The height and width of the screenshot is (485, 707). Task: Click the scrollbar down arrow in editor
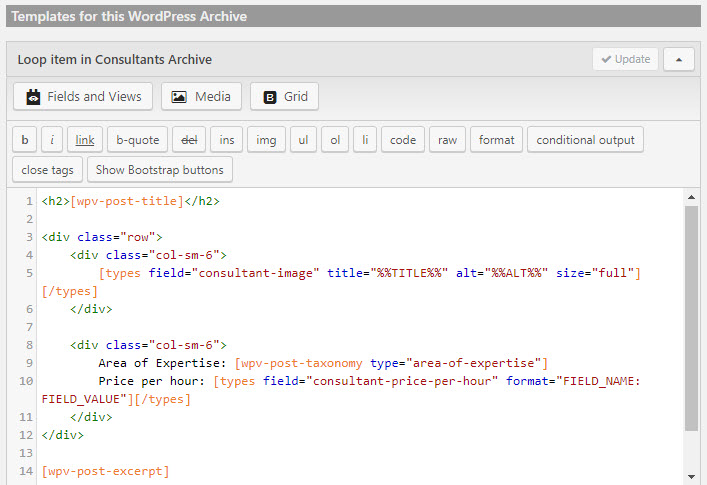691,477
